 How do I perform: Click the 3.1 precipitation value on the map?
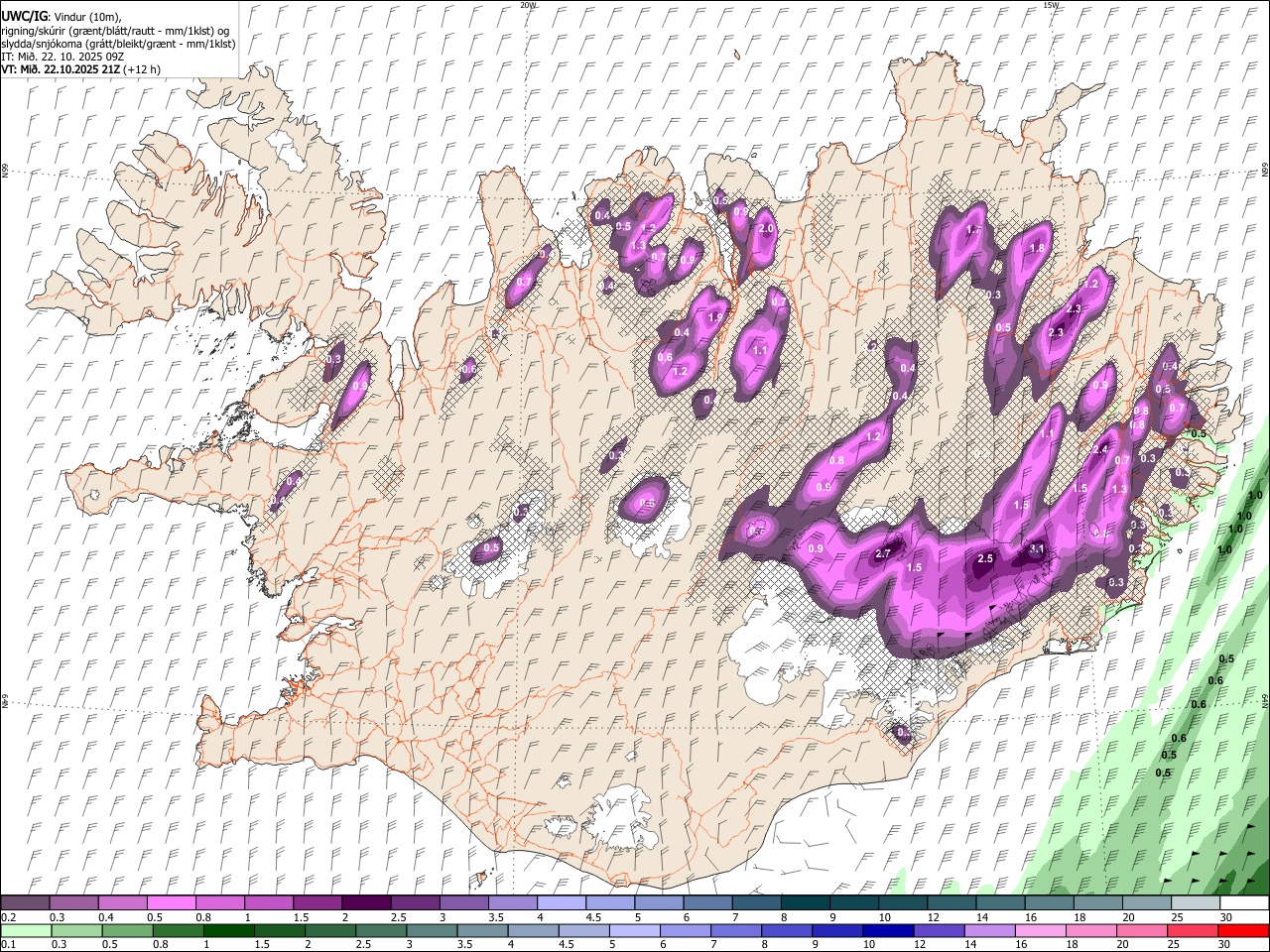[1037, 548]
